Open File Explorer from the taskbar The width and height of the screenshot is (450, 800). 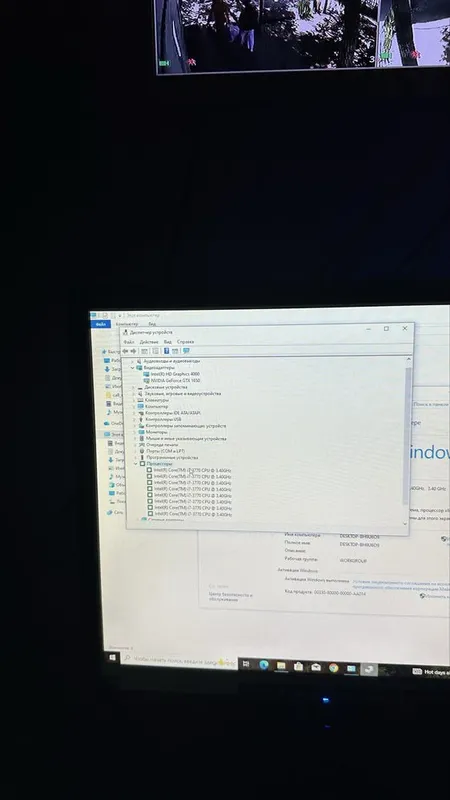(x=281, y=666)
